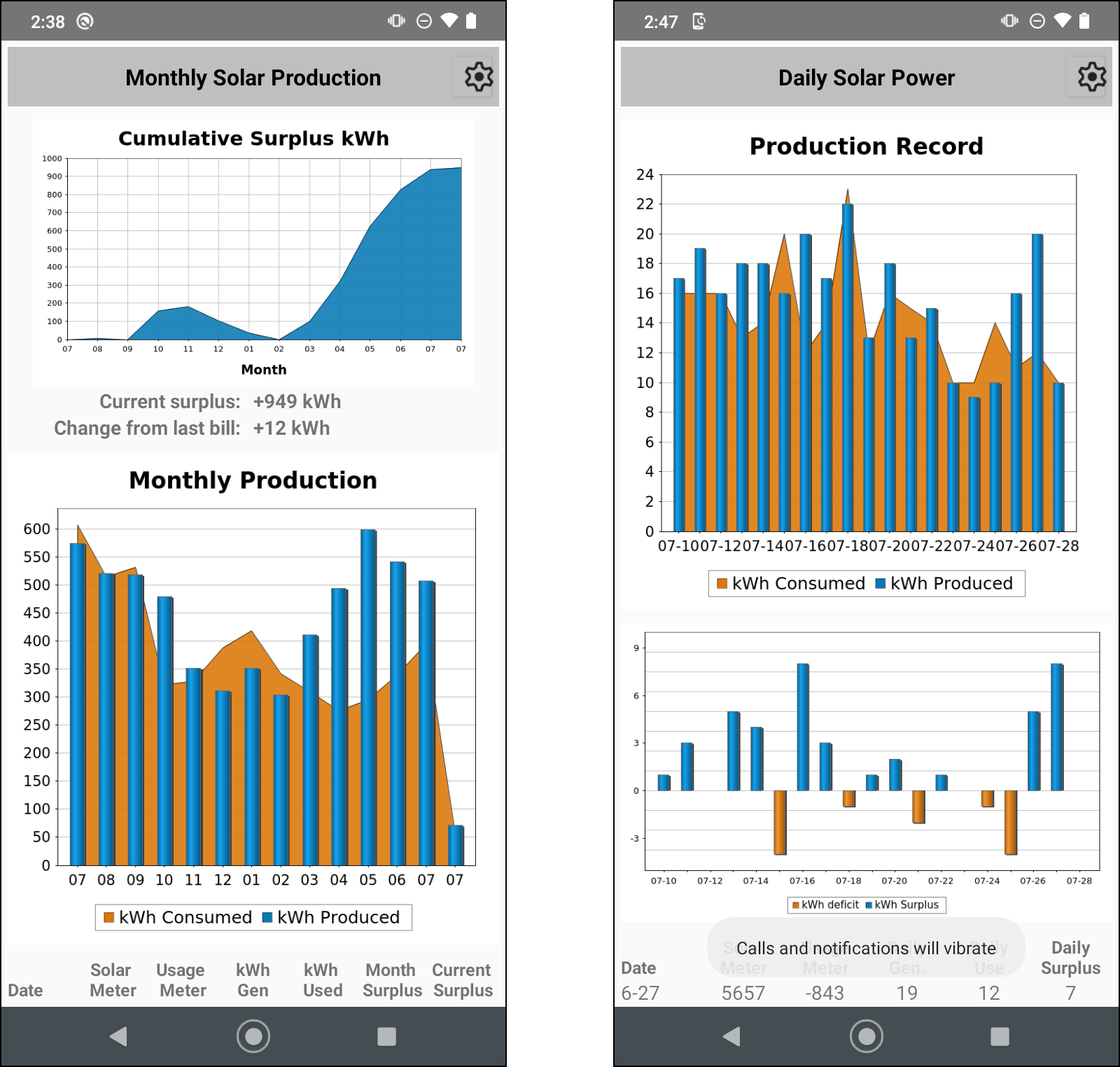Dismiss the 'Calls and notifications will vibrate' toast

pyautogui.click(x=866, y=948)
